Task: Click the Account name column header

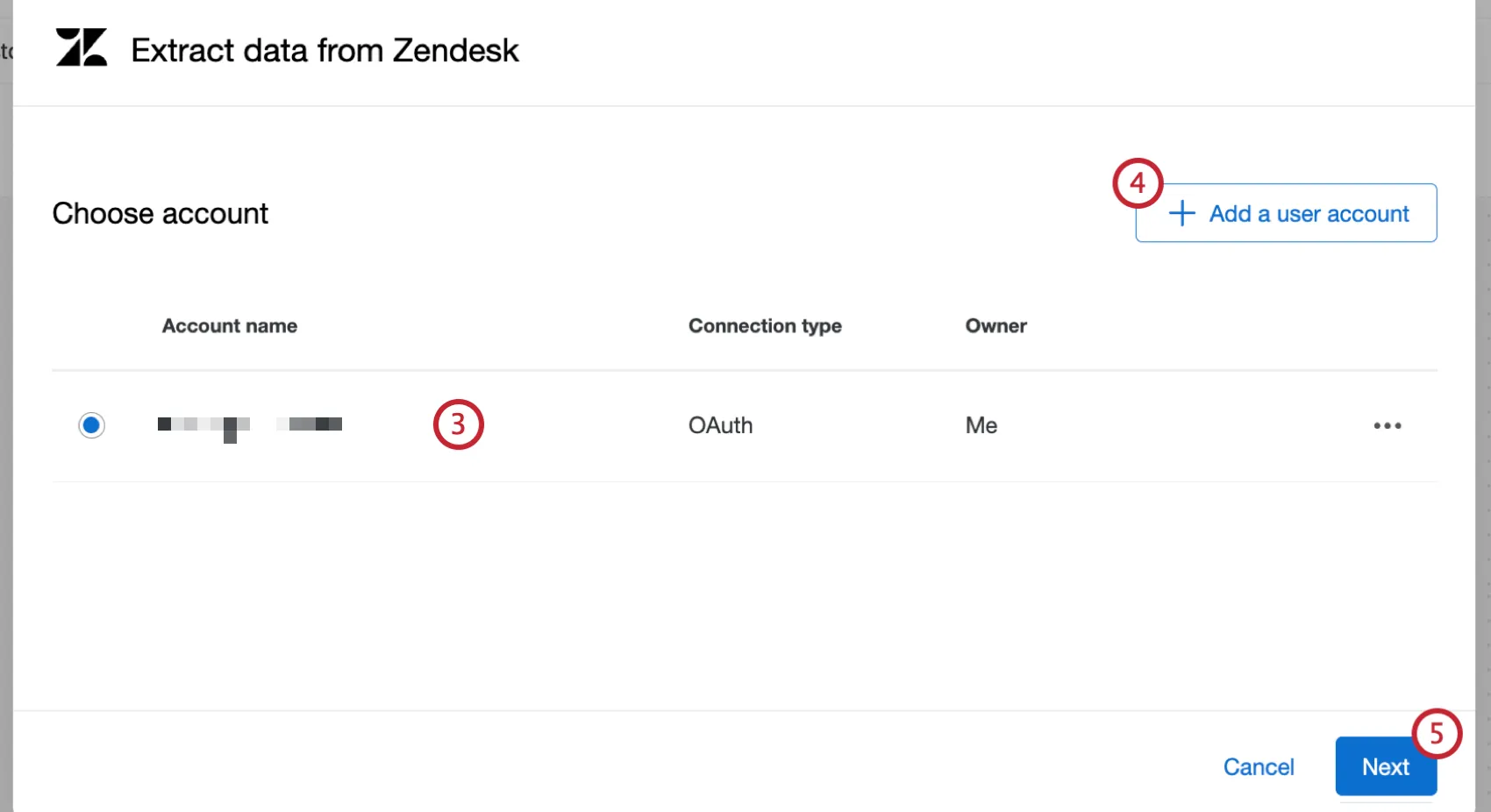Action: (229, 325)
